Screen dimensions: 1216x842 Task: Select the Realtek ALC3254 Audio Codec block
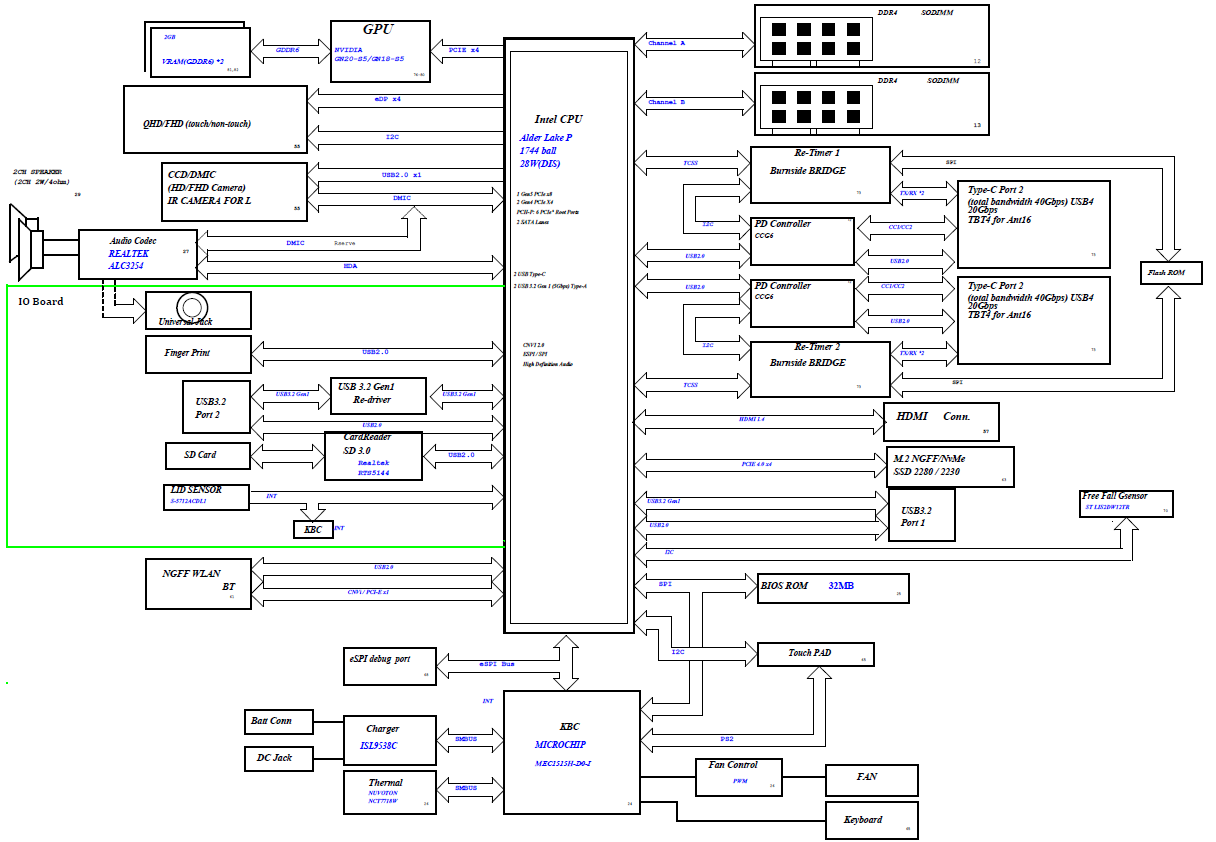coord(138,254)
